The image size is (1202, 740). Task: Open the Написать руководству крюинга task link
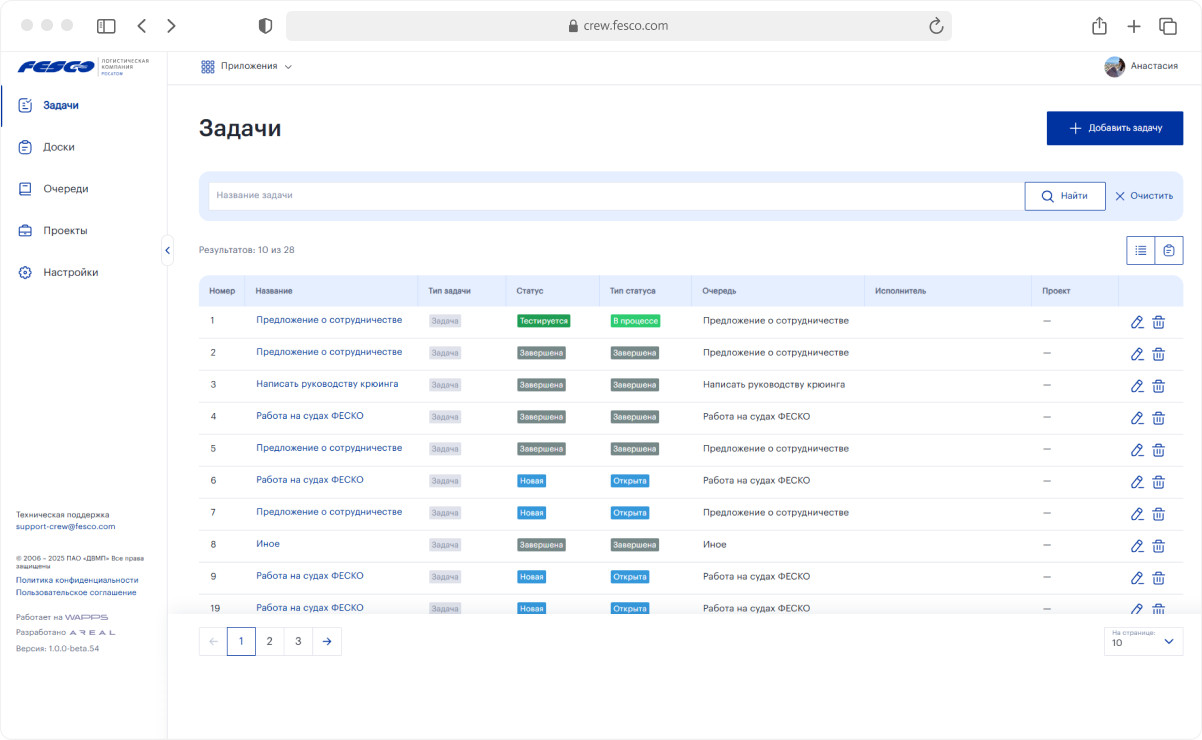pyautogui.click(x=327, y=384)
